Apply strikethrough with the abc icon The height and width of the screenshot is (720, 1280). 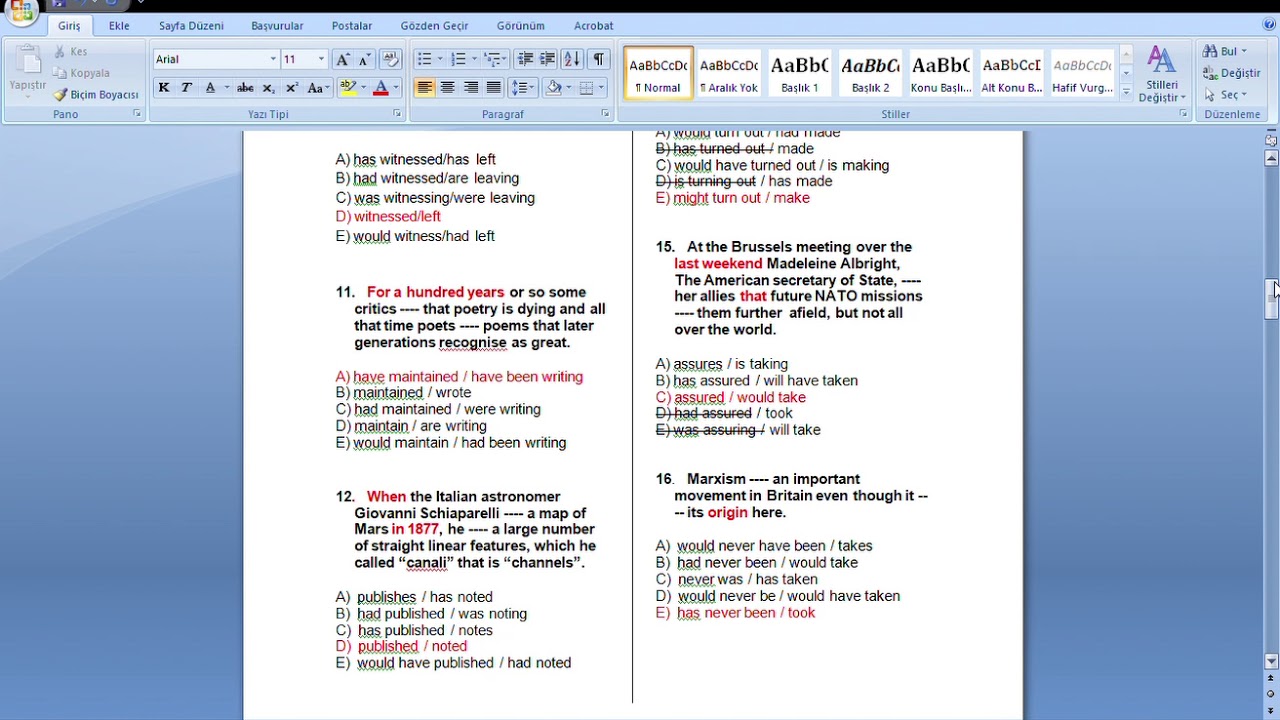245,88
